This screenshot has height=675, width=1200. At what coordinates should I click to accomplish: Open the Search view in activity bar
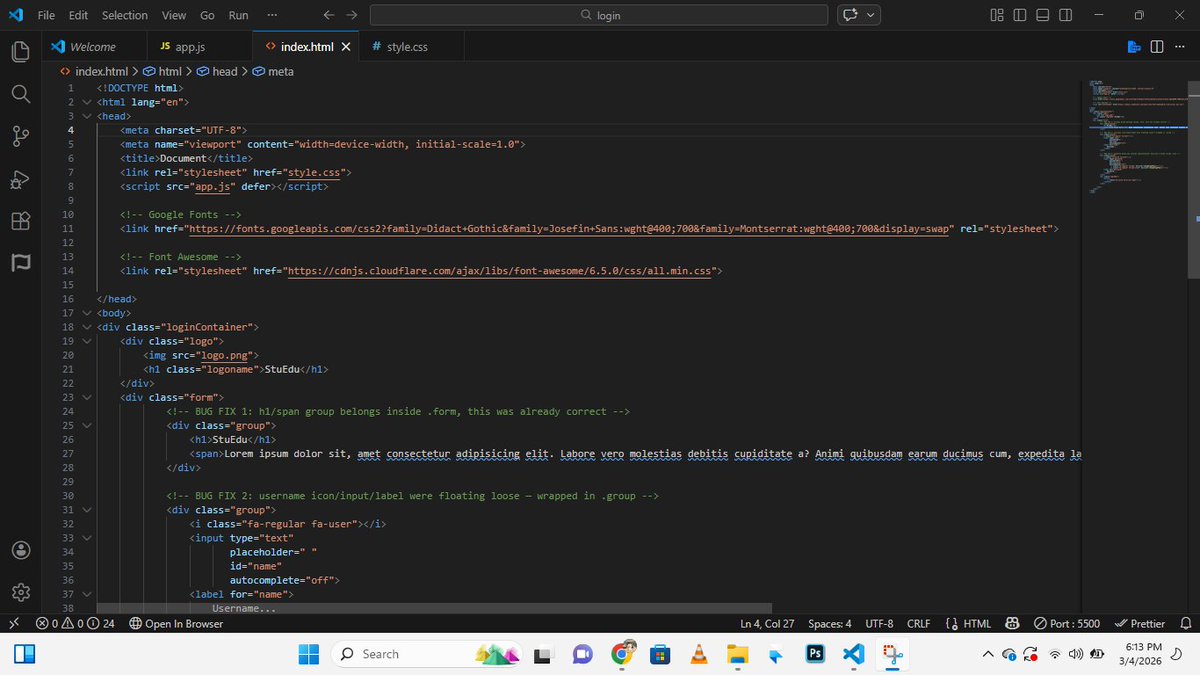pos(22,93)
